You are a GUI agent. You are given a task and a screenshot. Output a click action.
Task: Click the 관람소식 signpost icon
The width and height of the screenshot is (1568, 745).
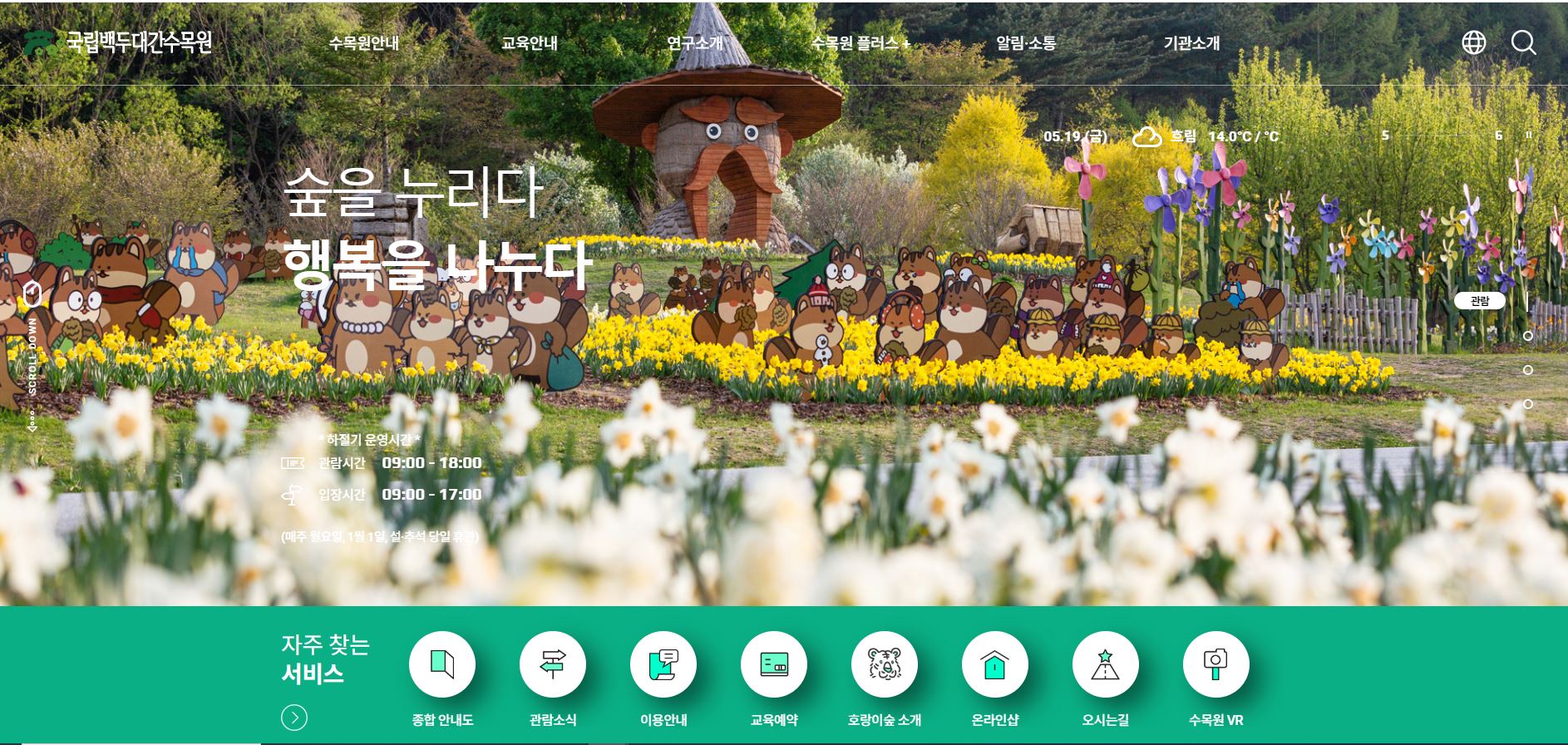(x=552, y=664)
